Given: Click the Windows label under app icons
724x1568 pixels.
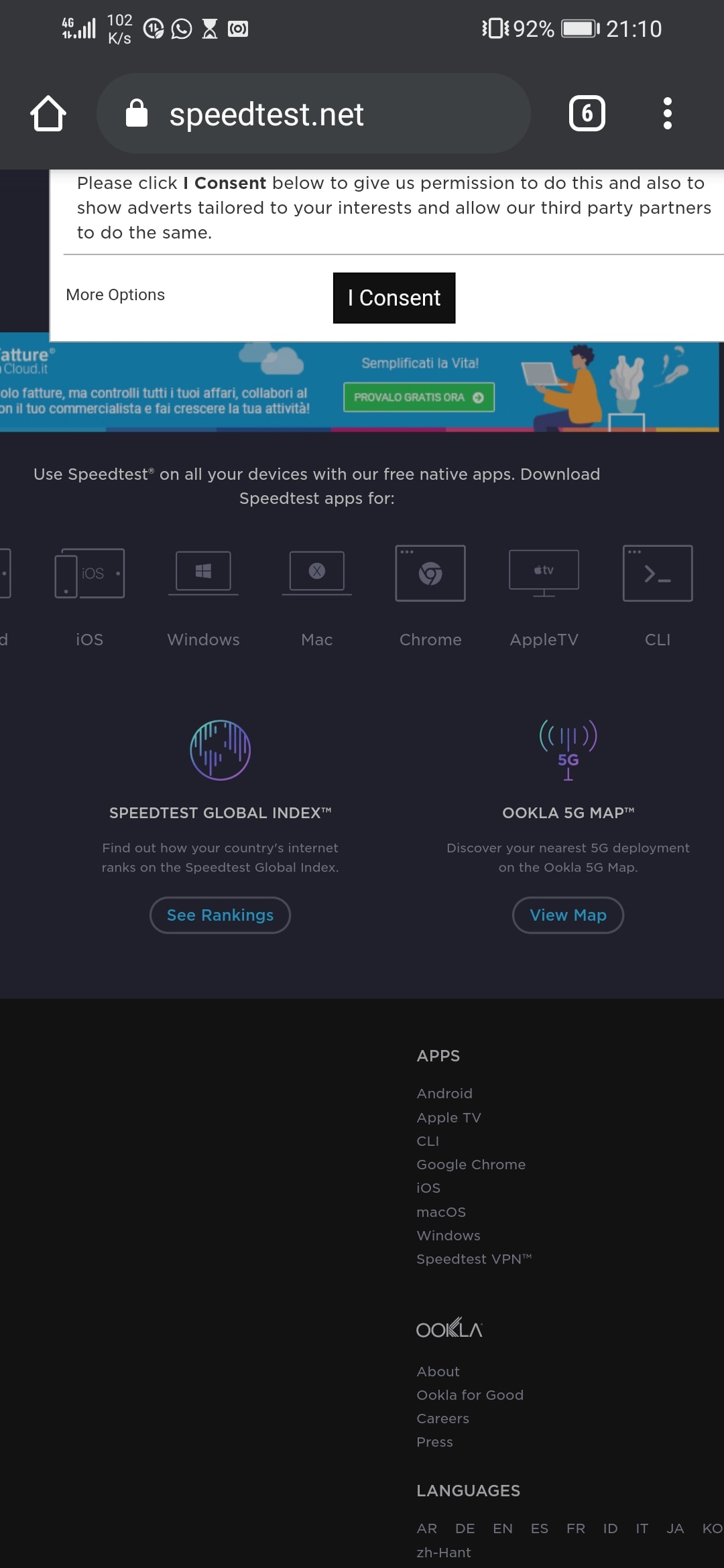Looking at the screenshot, I should click(x=203, y=639).
